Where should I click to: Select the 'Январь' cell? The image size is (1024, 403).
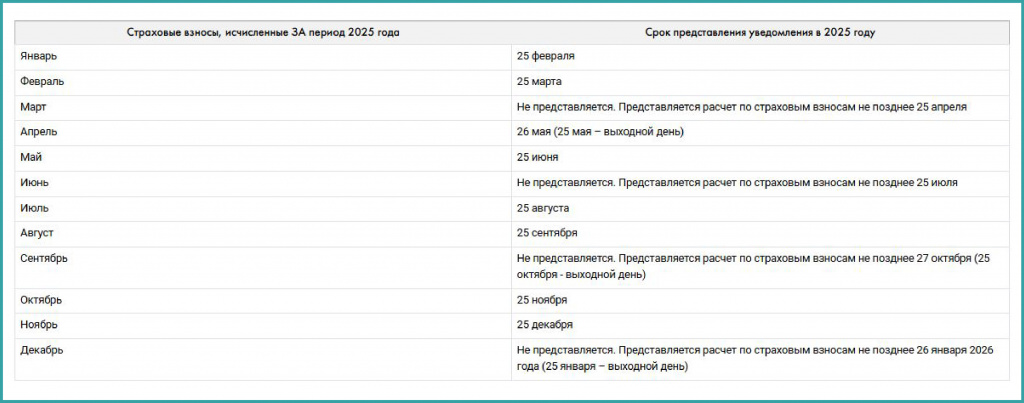point(263,57)
